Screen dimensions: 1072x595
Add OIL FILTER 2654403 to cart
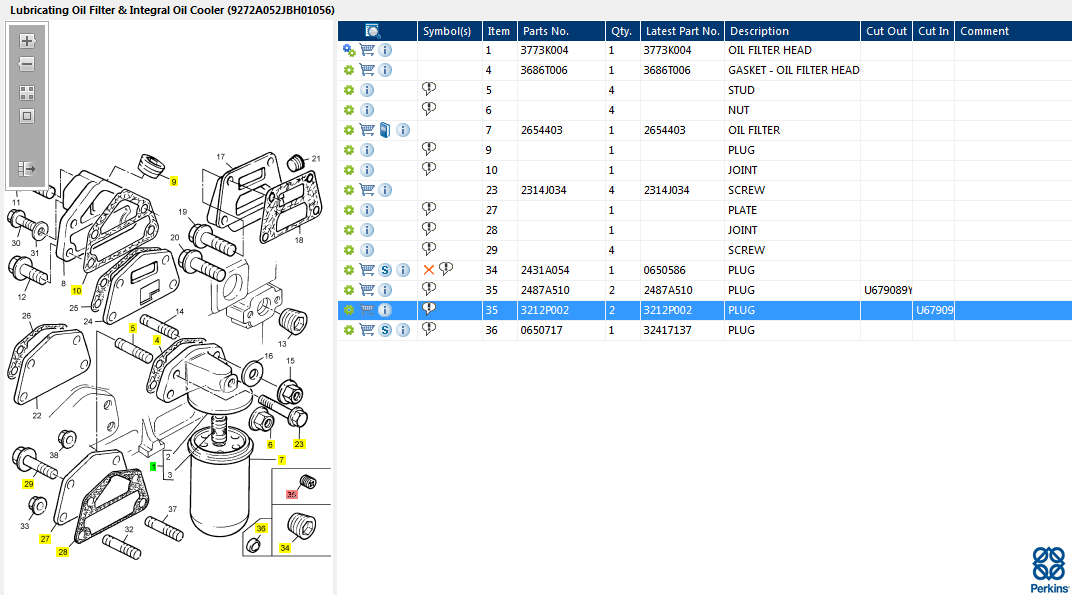[367, 130]
